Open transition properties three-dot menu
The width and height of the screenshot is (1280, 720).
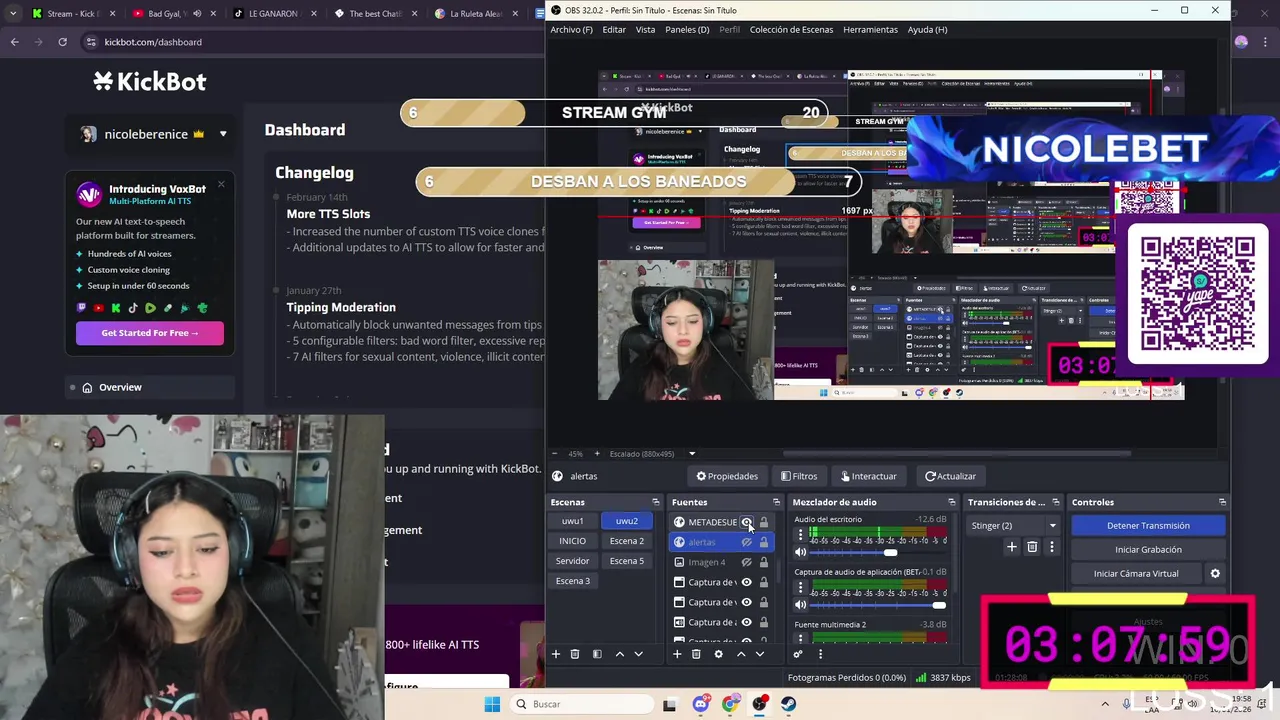click(1051, 547)
